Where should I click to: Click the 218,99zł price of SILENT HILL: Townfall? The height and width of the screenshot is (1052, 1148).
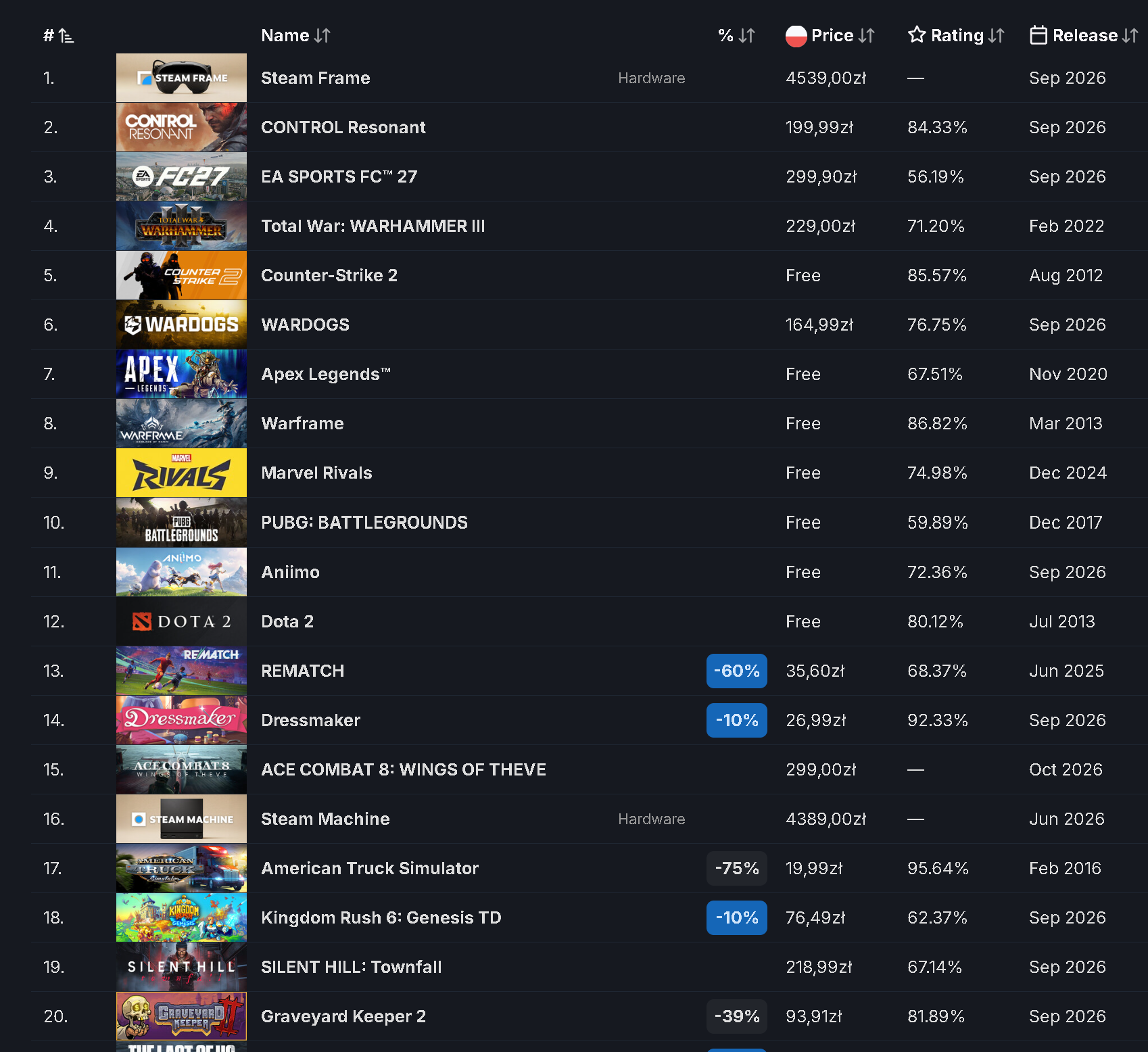(819, 967)
